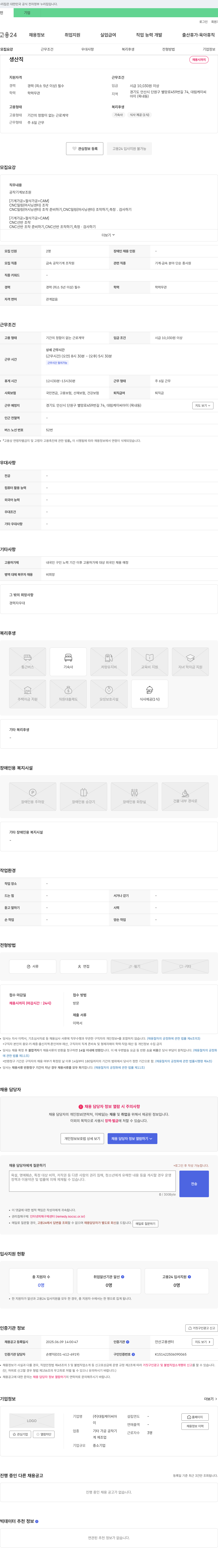This screenshot has width=218, height=1568.
Task: Click the 서류 screening method box
Action: [33, 967]
